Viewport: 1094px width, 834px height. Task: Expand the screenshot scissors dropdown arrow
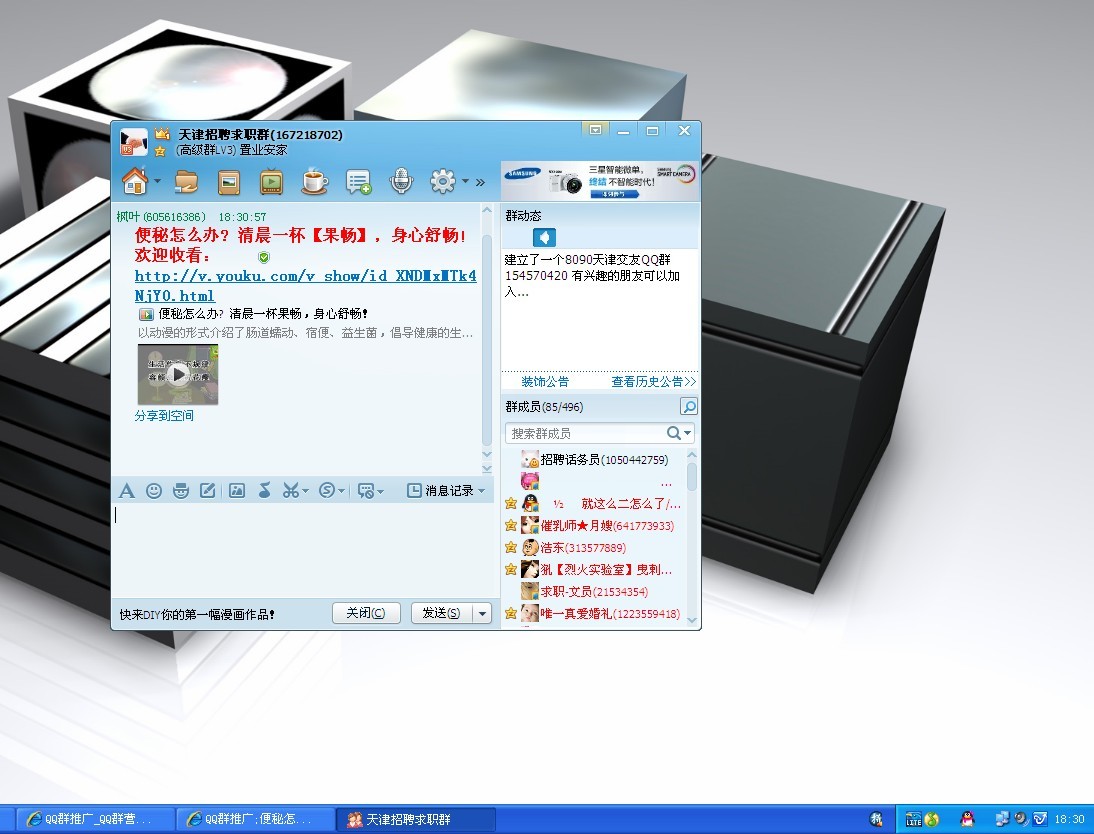[x=305, y=491]
